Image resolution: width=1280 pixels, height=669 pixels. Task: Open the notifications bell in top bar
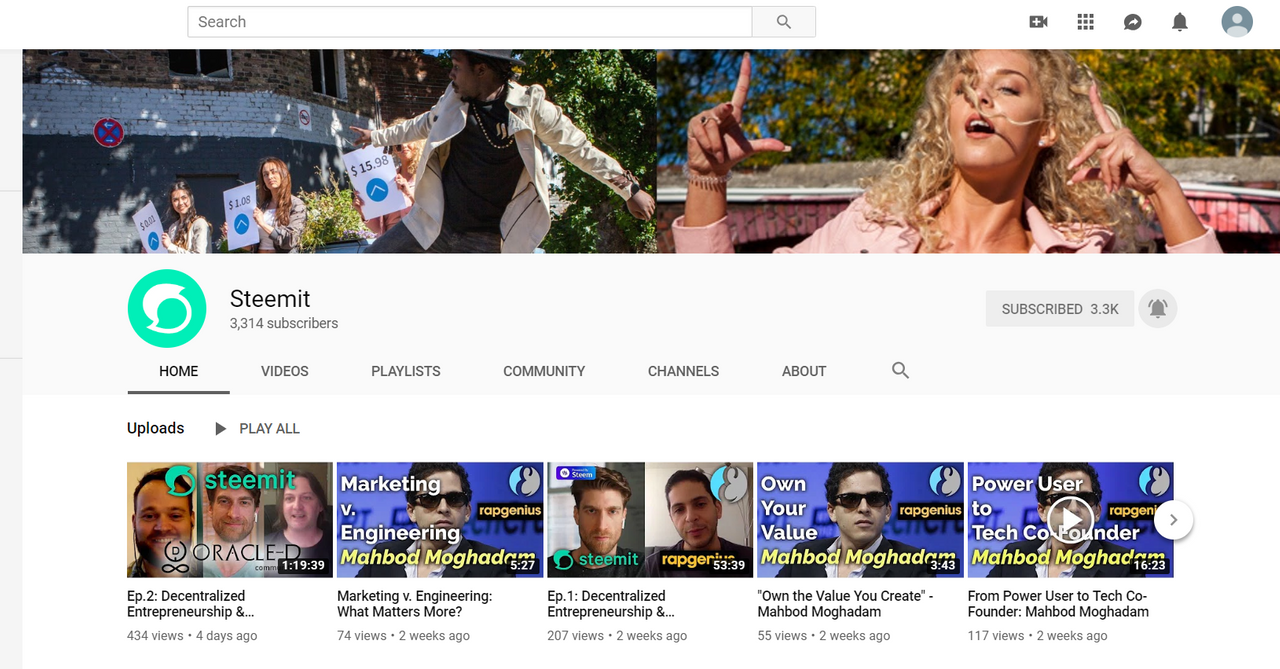pyautogui.click(x=1180, y=22)
